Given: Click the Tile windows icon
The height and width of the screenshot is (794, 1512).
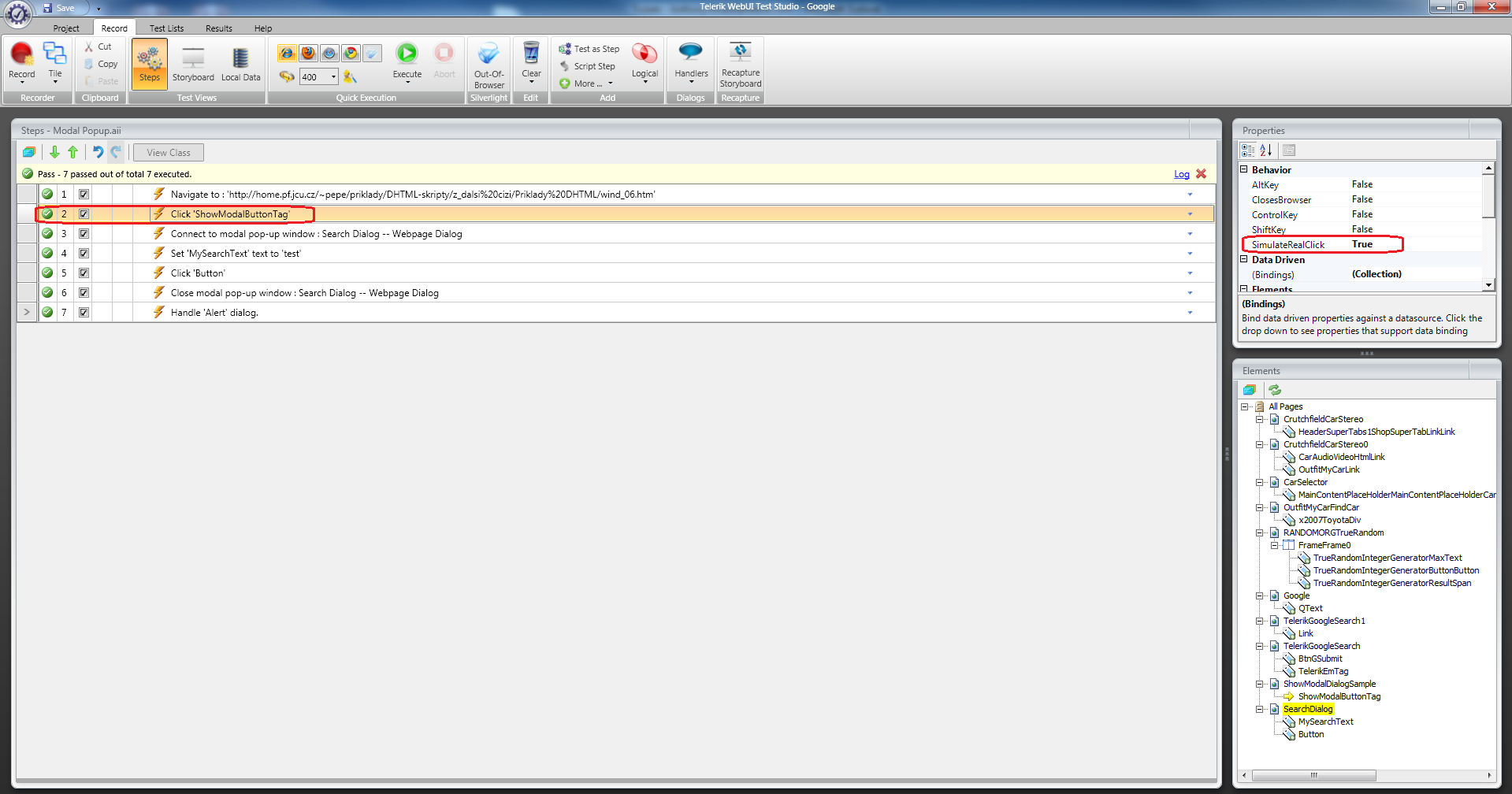Looking at the screenshot, I should (54, 54).
